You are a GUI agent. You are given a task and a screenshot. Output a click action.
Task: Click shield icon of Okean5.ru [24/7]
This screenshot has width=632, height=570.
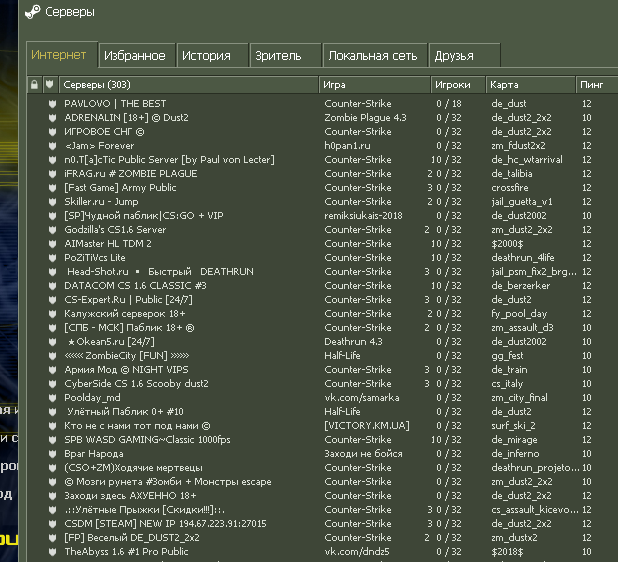pyautogui.click(x=52, y=342)
